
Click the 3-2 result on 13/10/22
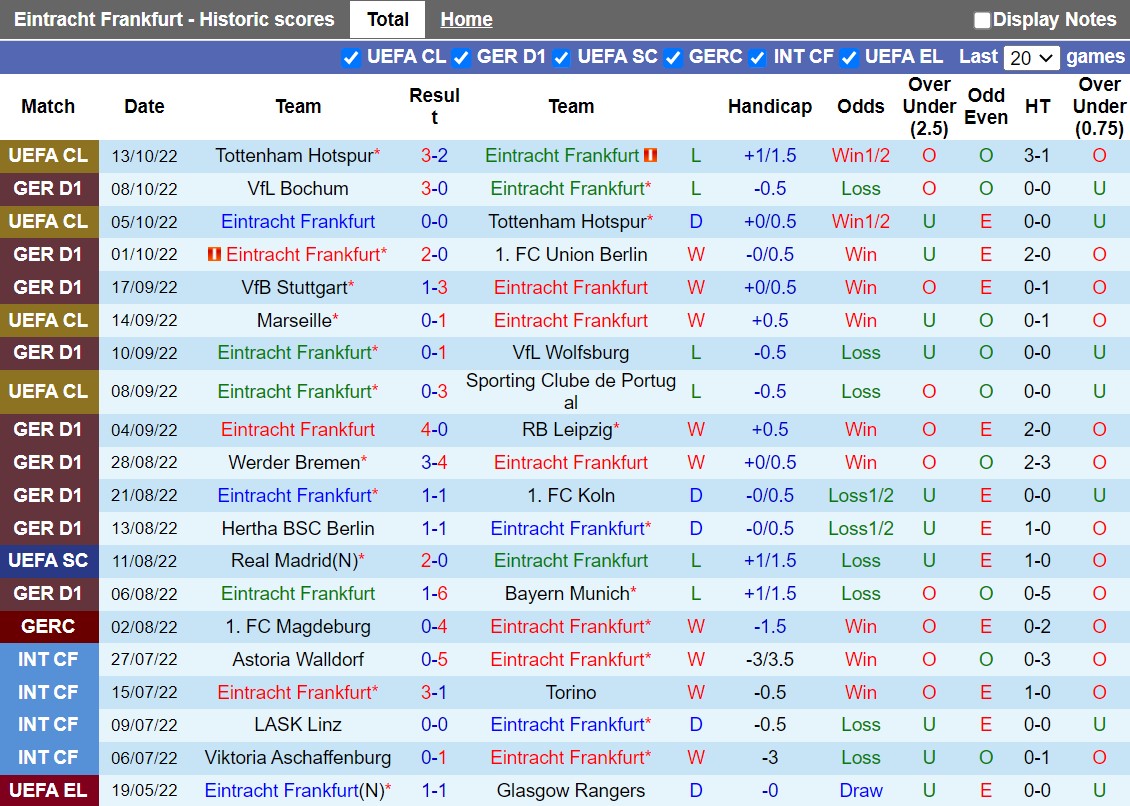[434, 155]
